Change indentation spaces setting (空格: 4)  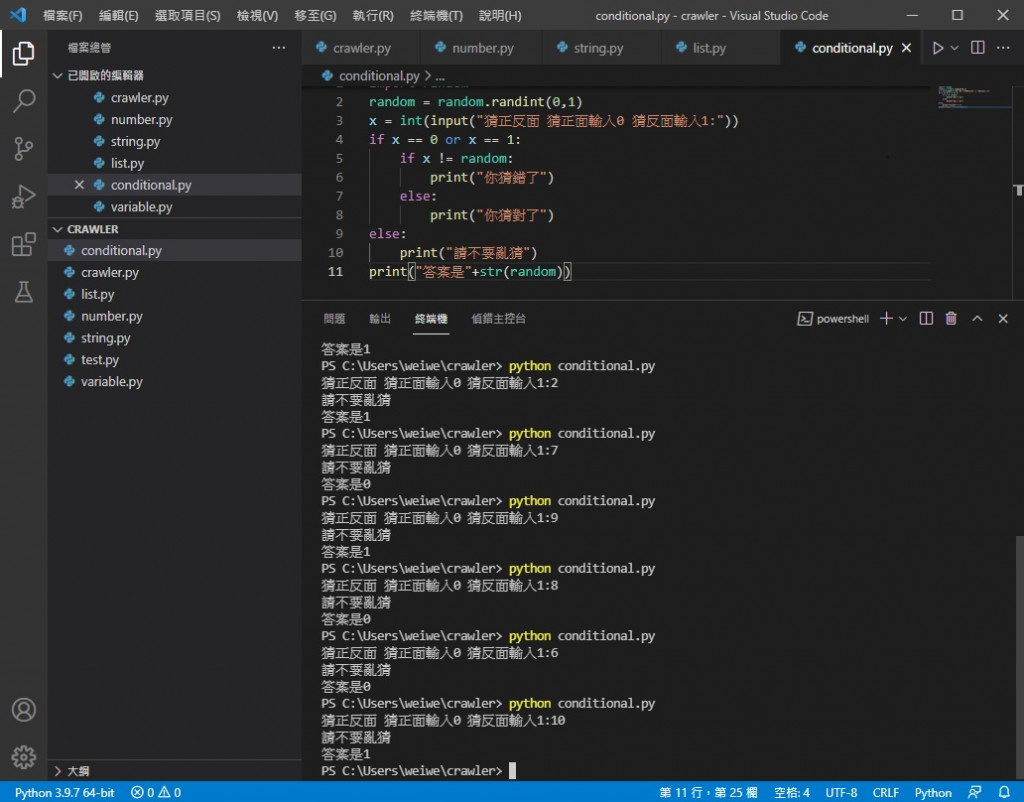[792, 793]
